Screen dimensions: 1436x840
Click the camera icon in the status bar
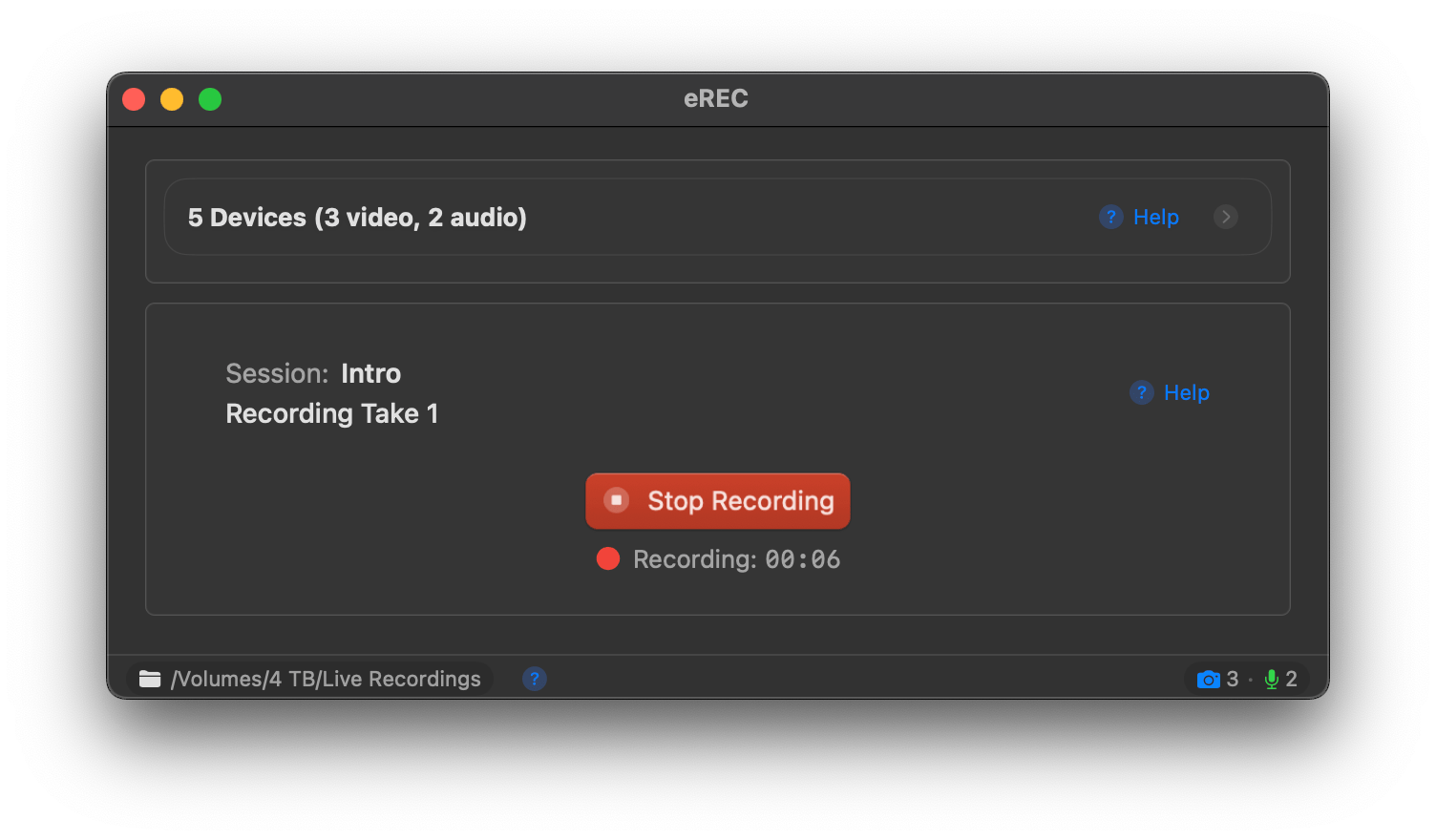1208,679
